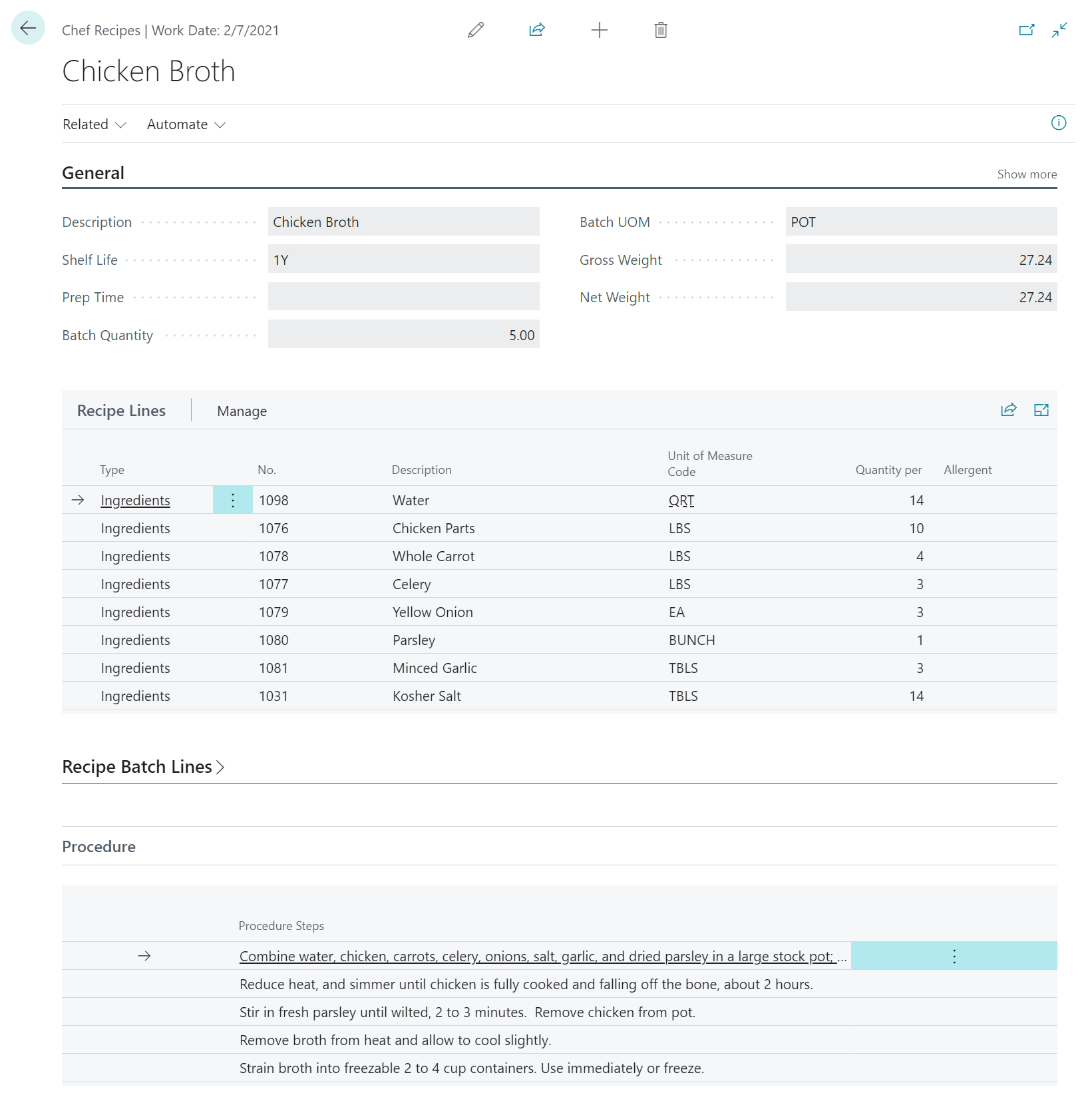Switch to the Manage tab

[241, 411]
